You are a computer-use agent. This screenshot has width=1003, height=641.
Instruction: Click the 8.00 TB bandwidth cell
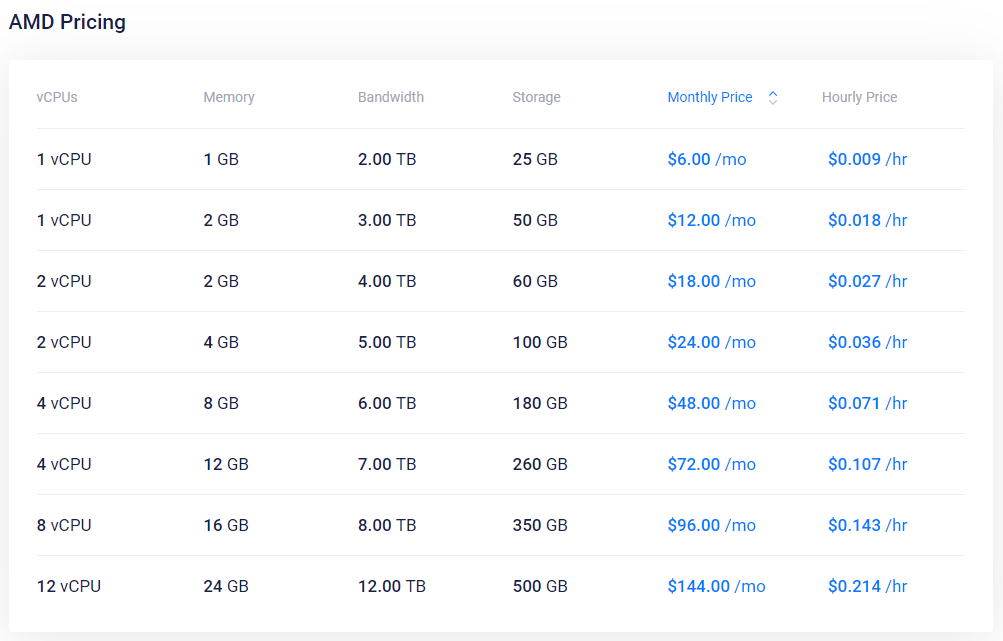click(x=387, y=525)
